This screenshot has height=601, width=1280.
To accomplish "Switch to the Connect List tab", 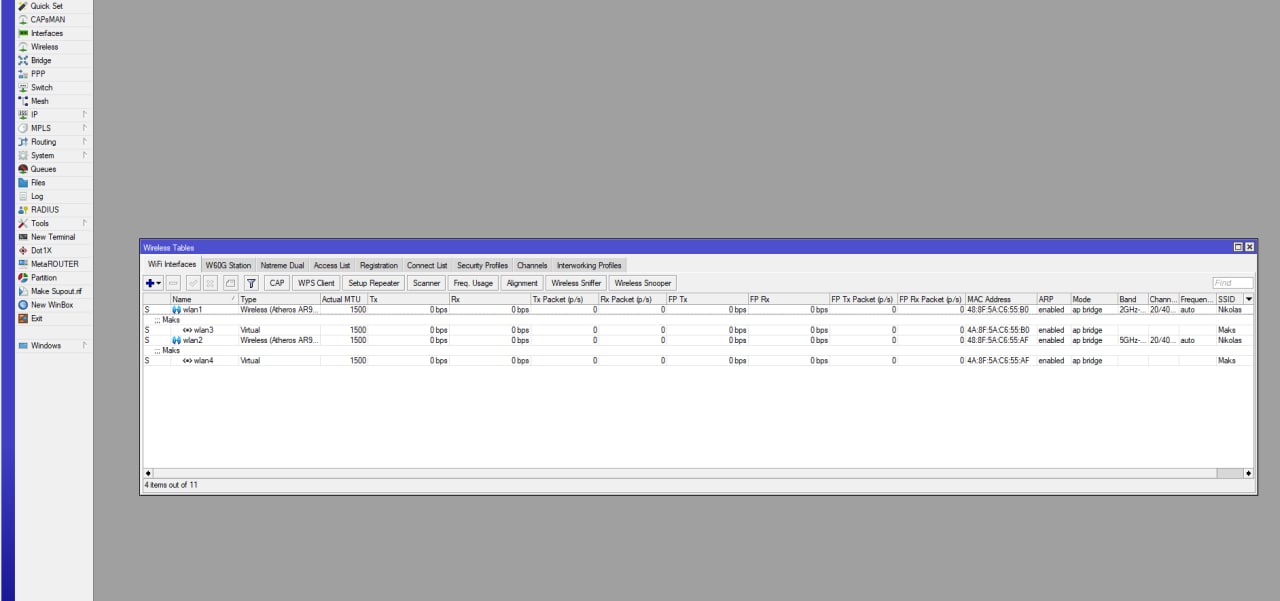I will (427, 265).
